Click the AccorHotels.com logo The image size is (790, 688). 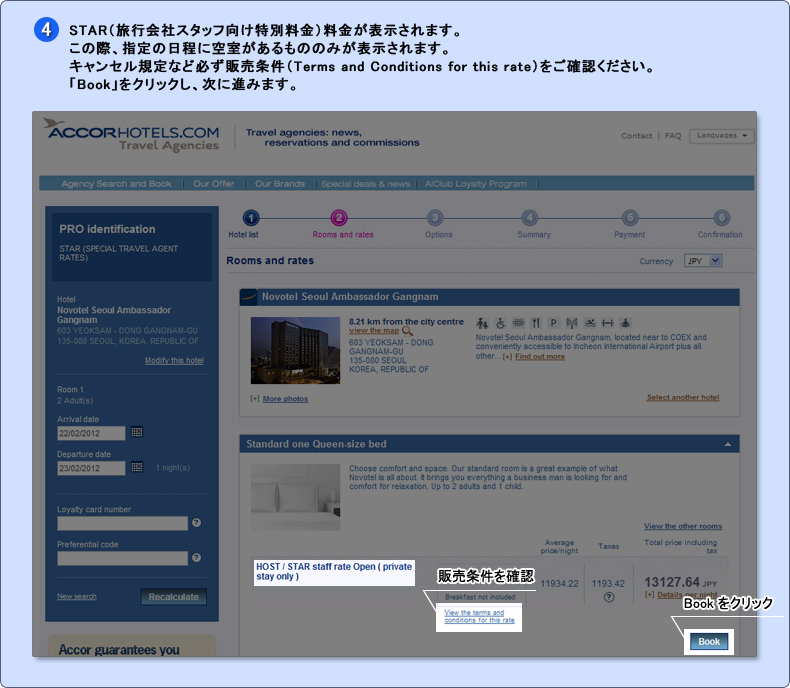(133, 135)
